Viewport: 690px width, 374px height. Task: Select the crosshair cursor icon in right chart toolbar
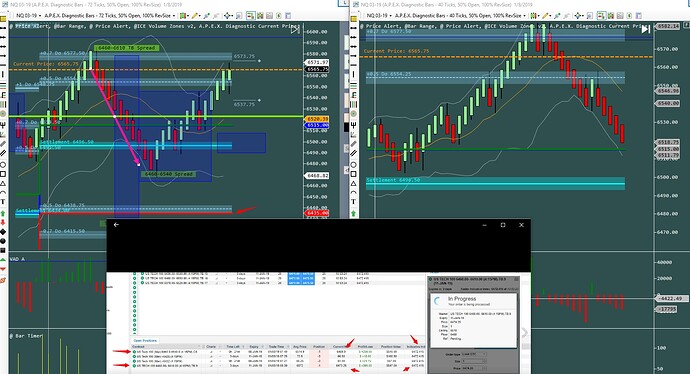coord(578,15)
